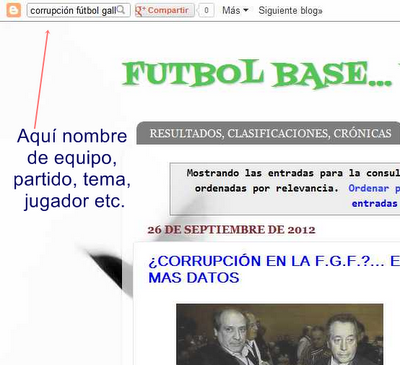
Task: Go to Siguiente blog link
Action: tap(291, 10)
